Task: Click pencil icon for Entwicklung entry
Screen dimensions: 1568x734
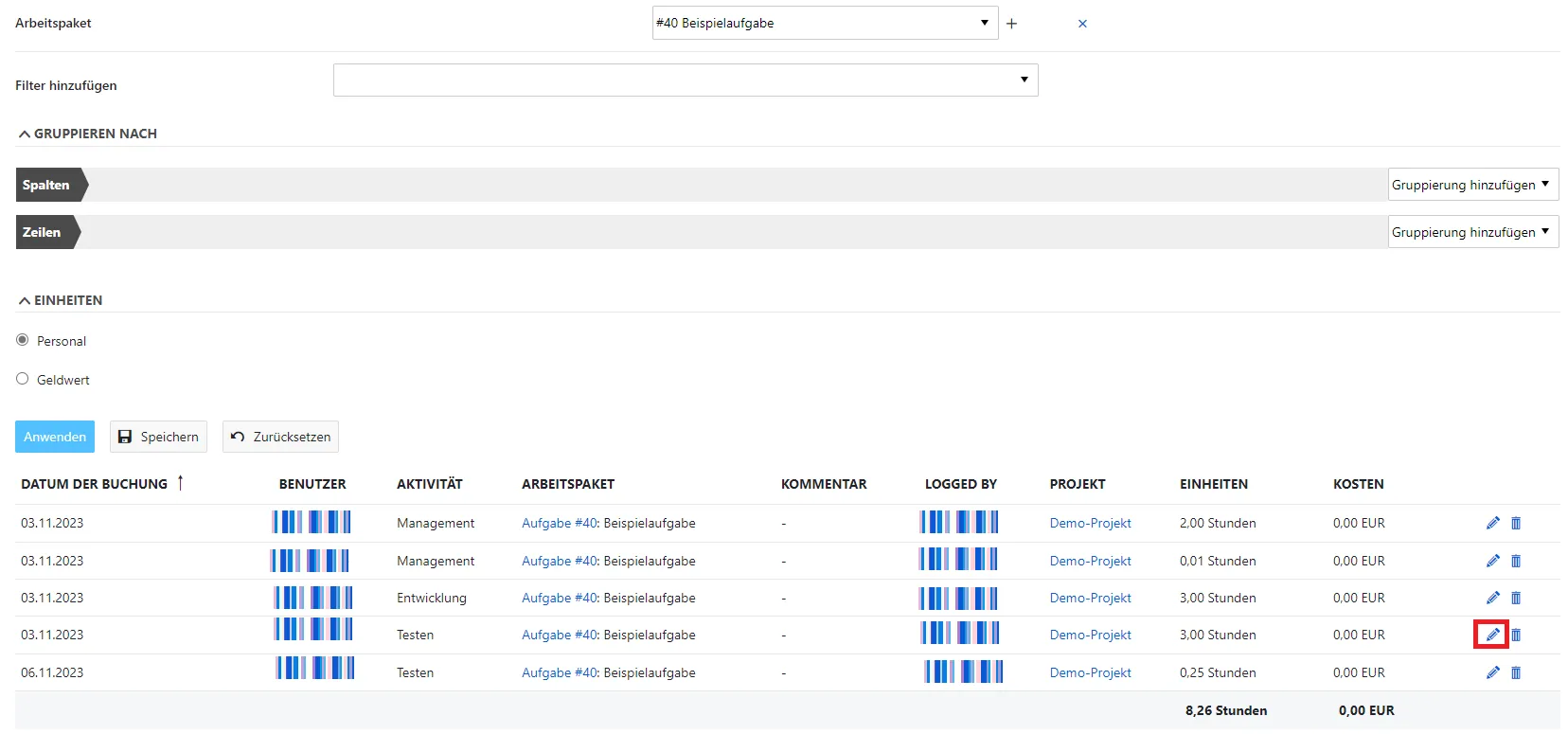Action: [1492, 598]
